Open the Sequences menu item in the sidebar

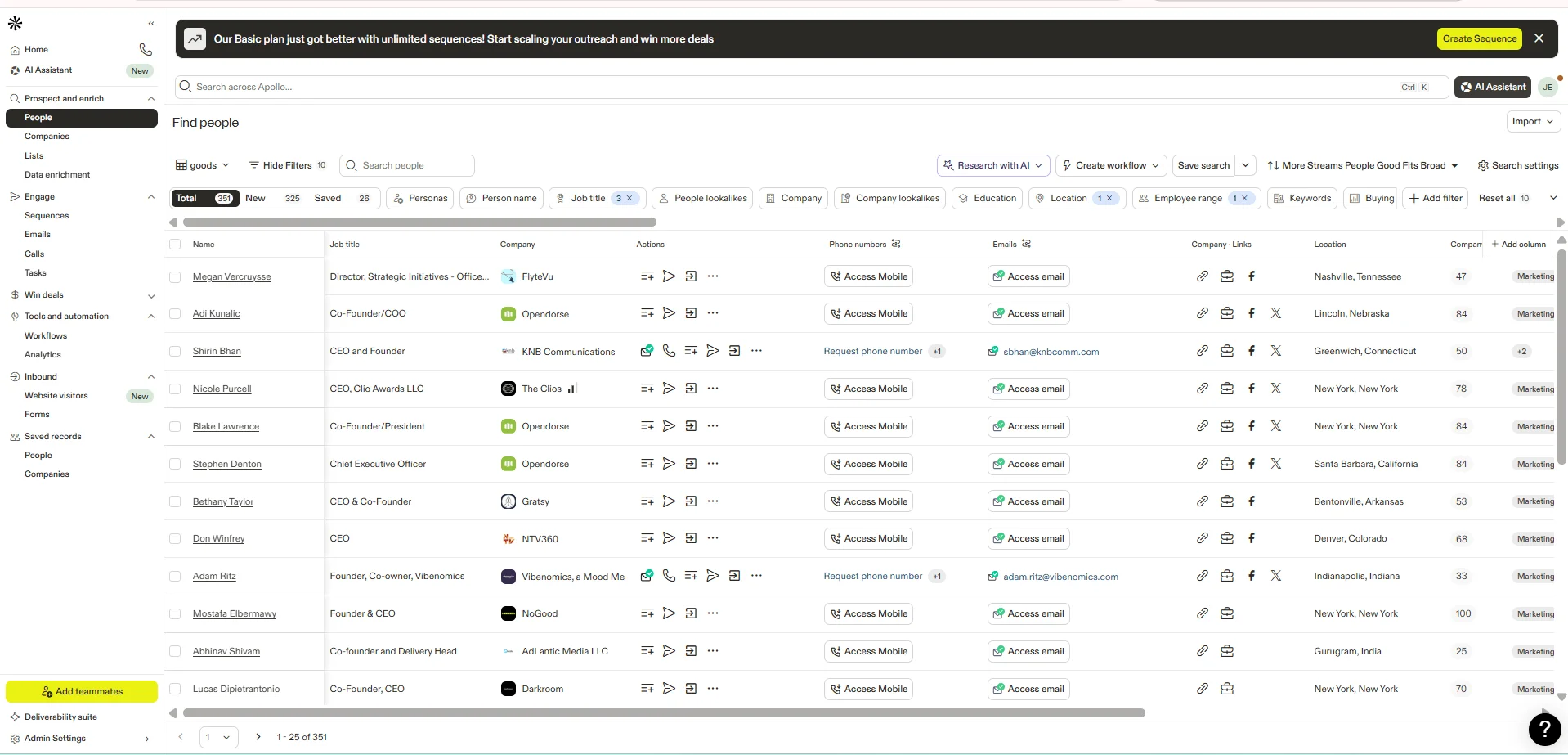[47, 215]
